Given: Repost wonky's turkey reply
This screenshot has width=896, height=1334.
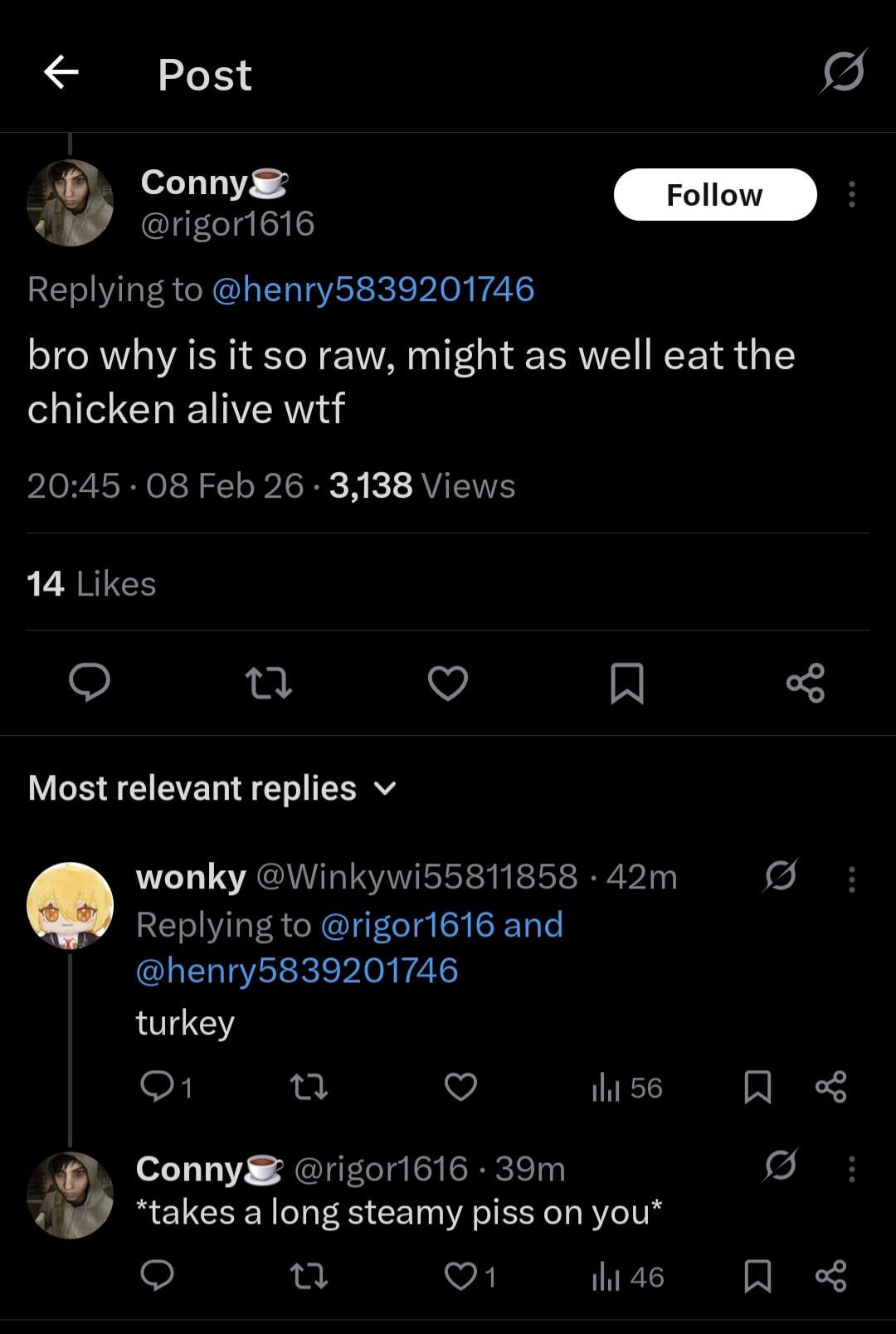Looking at the screenshot, I should click(x=309, y=1087).
